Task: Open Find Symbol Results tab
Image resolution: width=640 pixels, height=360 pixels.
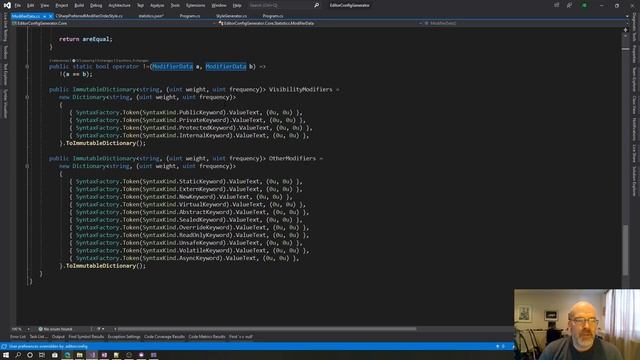Action: (86, 337)
